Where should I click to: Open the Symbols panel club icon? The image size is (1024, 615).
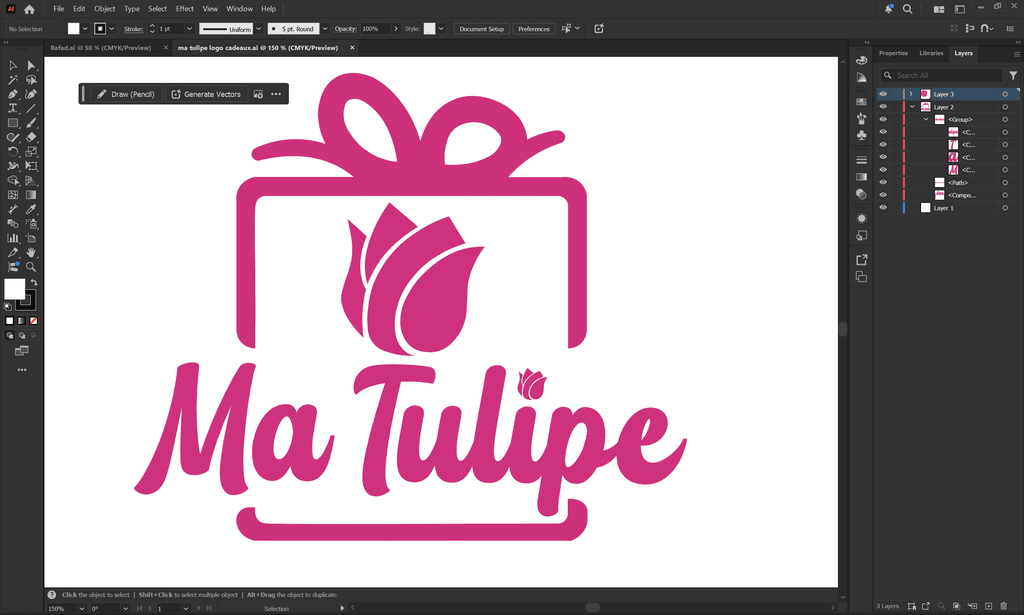861,135
